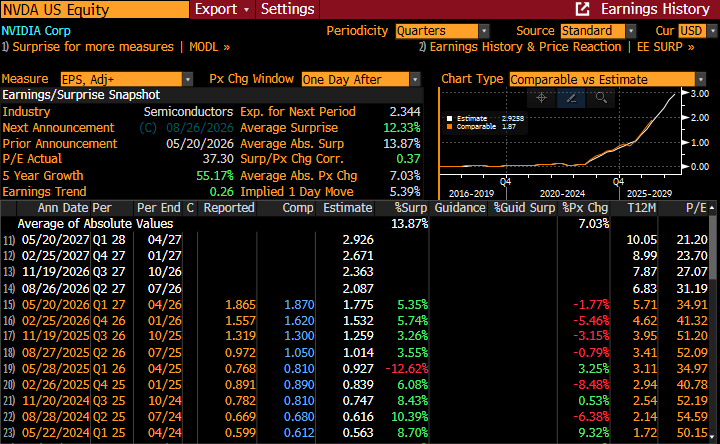Select row 19 dated 05/28/2025
The height and width of the screenshot is (444, 720).
click(355, 369)
